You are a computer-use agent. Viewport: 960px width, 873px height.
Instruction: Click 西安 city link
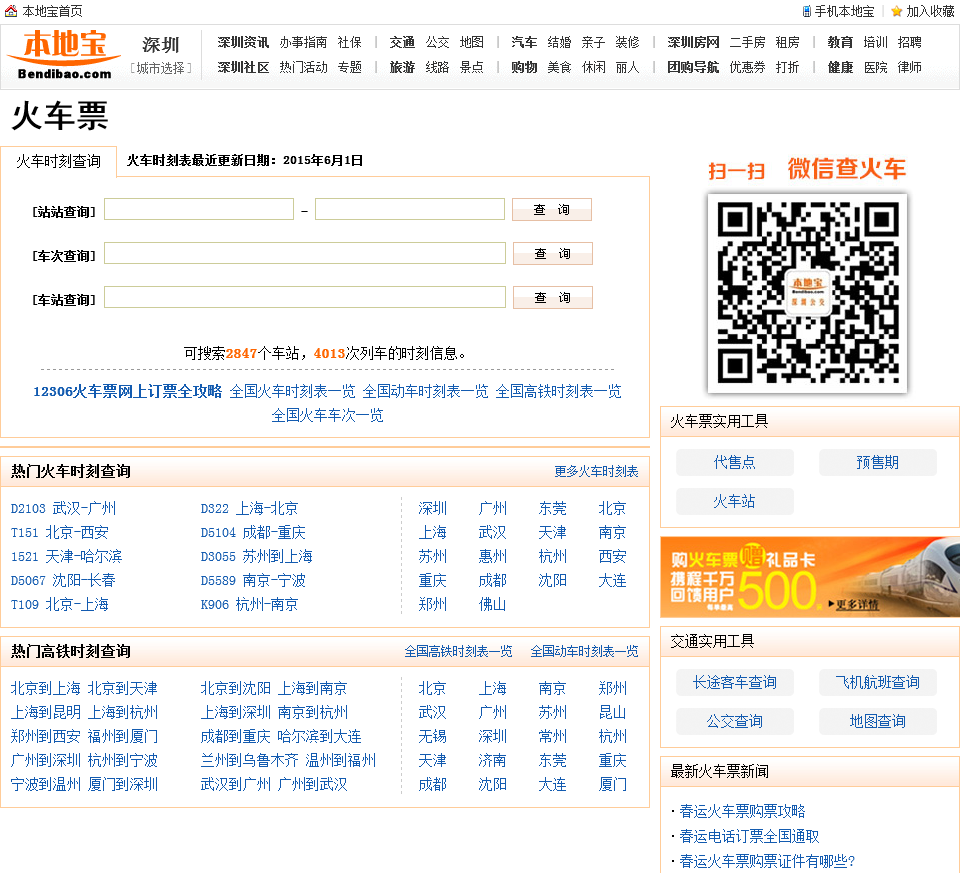point(612,556)
